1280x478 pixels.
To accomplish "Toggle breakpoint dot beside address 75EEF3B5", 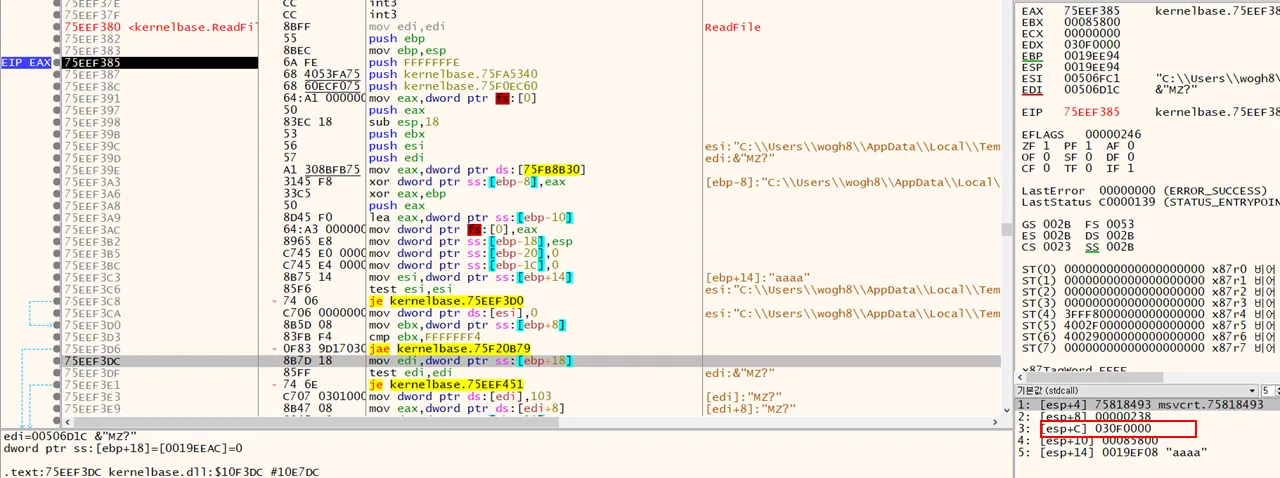I will click(x=58, y=254).
